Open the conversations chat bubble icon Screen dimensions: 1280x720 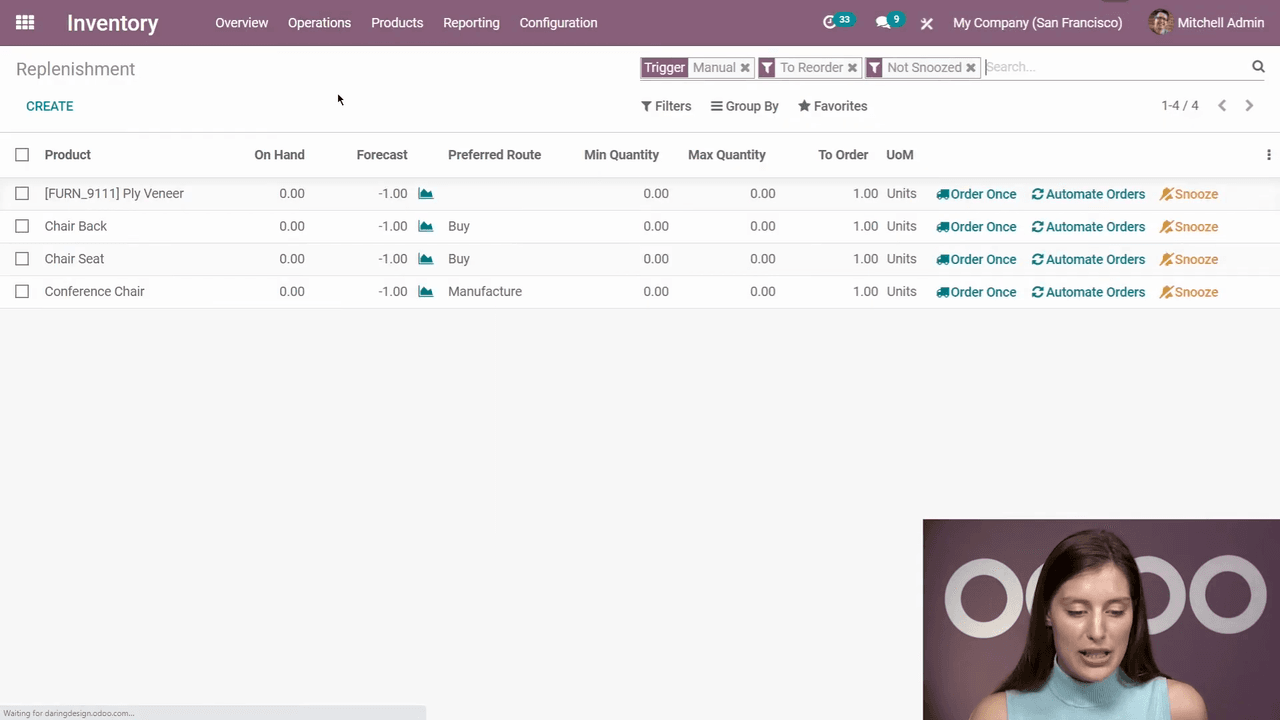tap(883, 22)
